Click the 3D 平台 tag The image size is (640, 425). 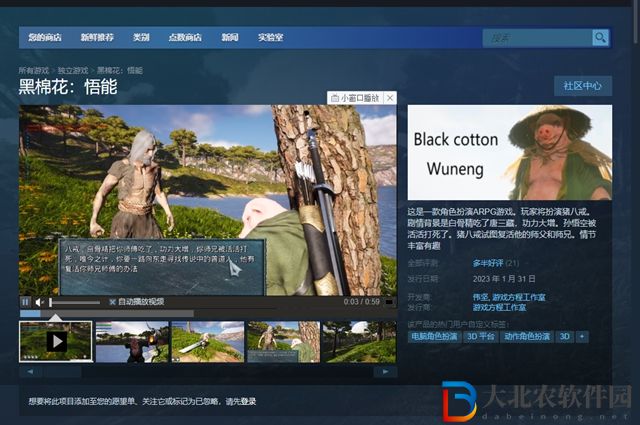click(x=480, y=336)
